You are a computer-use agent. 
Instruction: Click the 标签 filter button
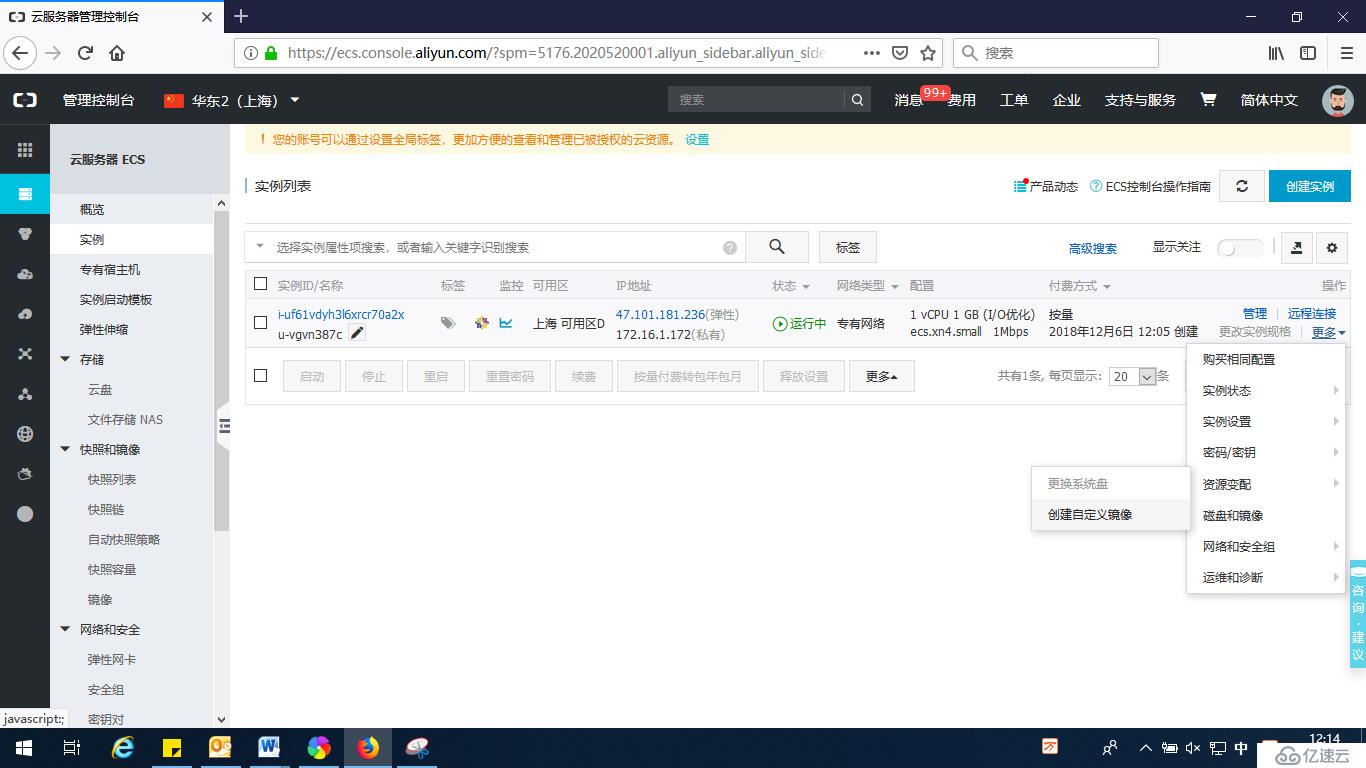coord(848,247)
